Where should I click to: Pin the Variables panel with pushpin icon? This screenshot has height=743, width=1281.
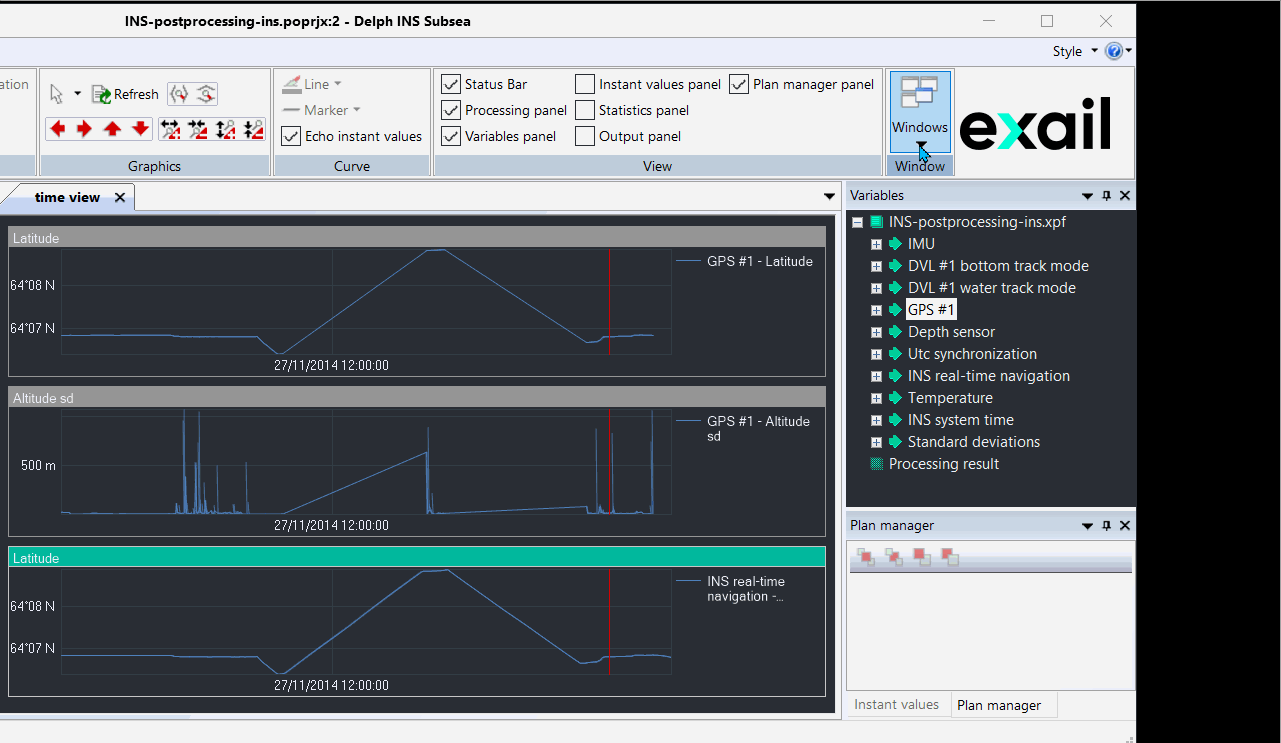tap(1106, 196)
